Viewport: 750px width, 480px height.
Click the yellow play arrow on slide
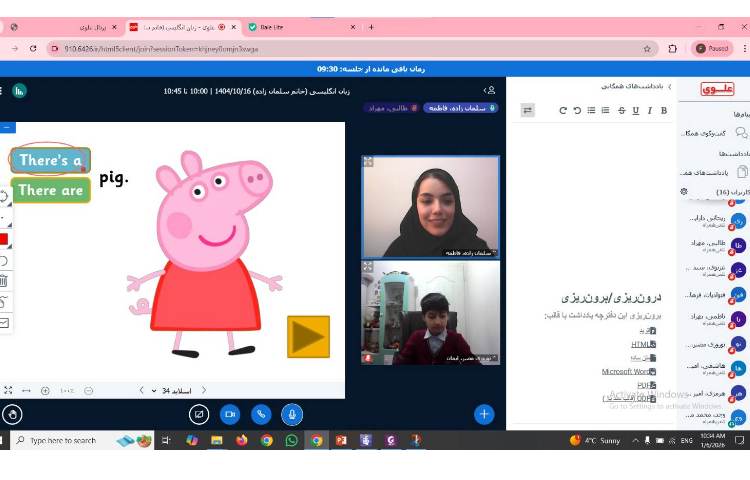click(309, 337)
